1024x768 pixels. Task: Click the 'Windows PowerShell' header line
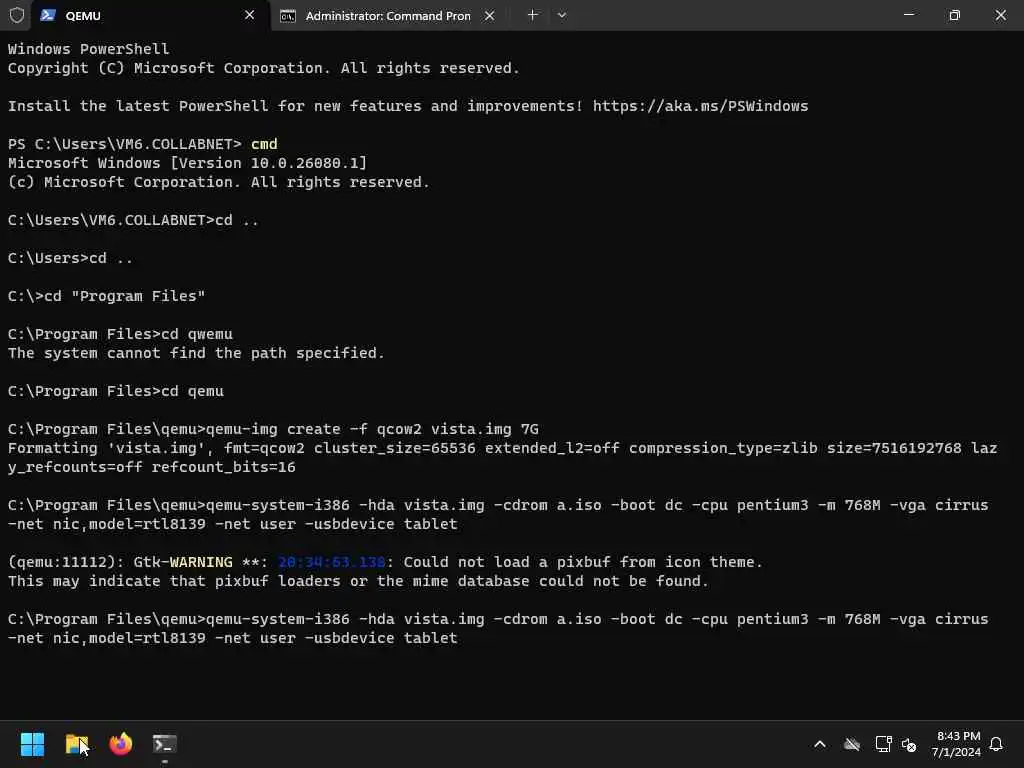[89, 49]
